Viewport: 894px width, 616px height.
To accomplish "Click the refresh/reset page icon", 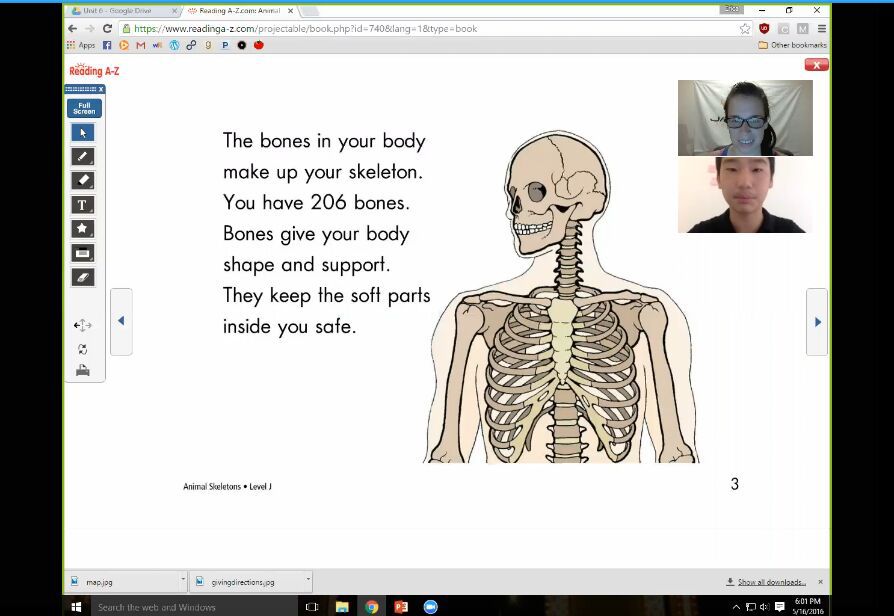I will click(83, 349).
